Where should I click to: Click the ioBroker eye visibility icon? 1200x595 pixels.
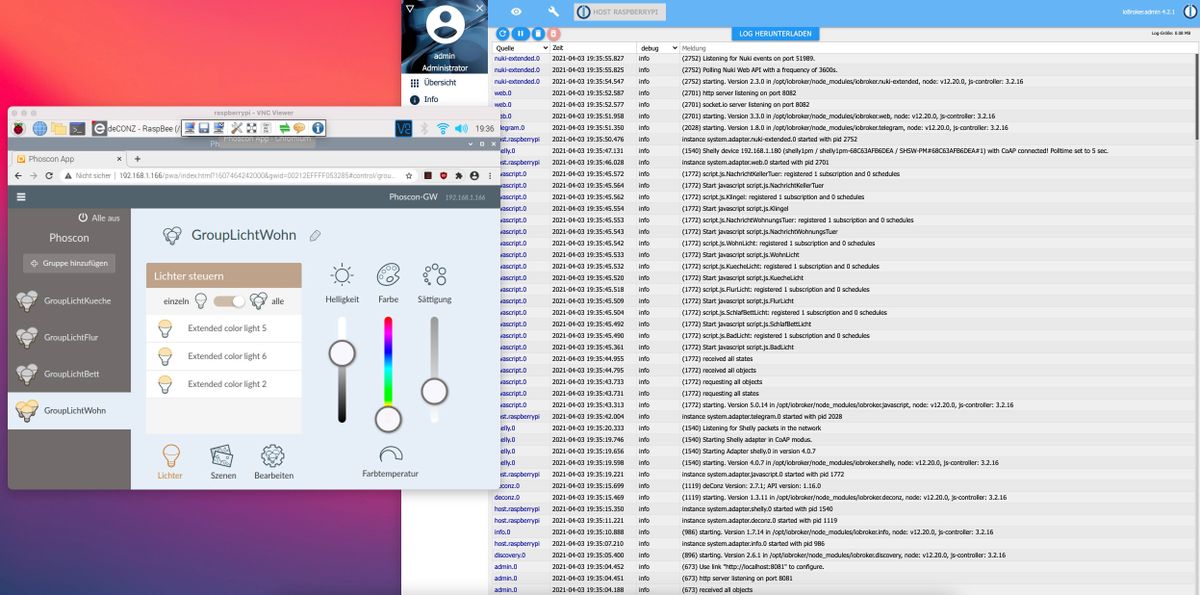tap(516, 11)
